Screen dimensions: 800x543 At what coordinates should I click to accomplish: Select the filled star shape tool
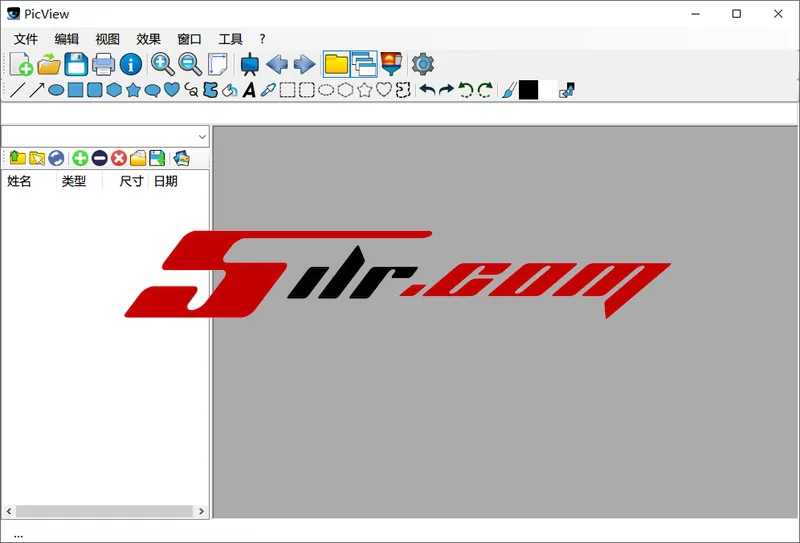133,90
